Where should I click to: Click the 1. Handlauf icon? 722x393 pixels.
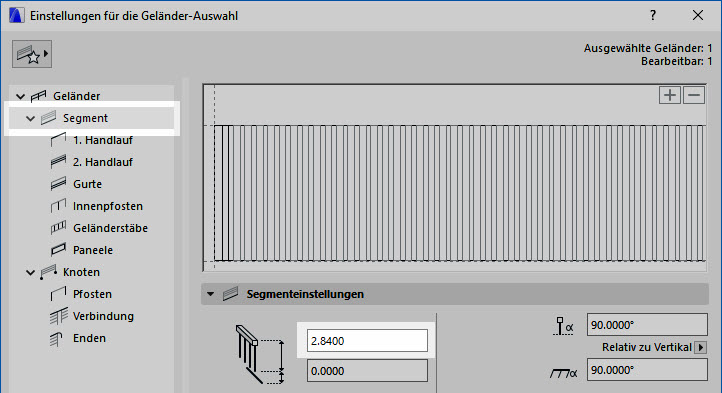click(58, 140)
